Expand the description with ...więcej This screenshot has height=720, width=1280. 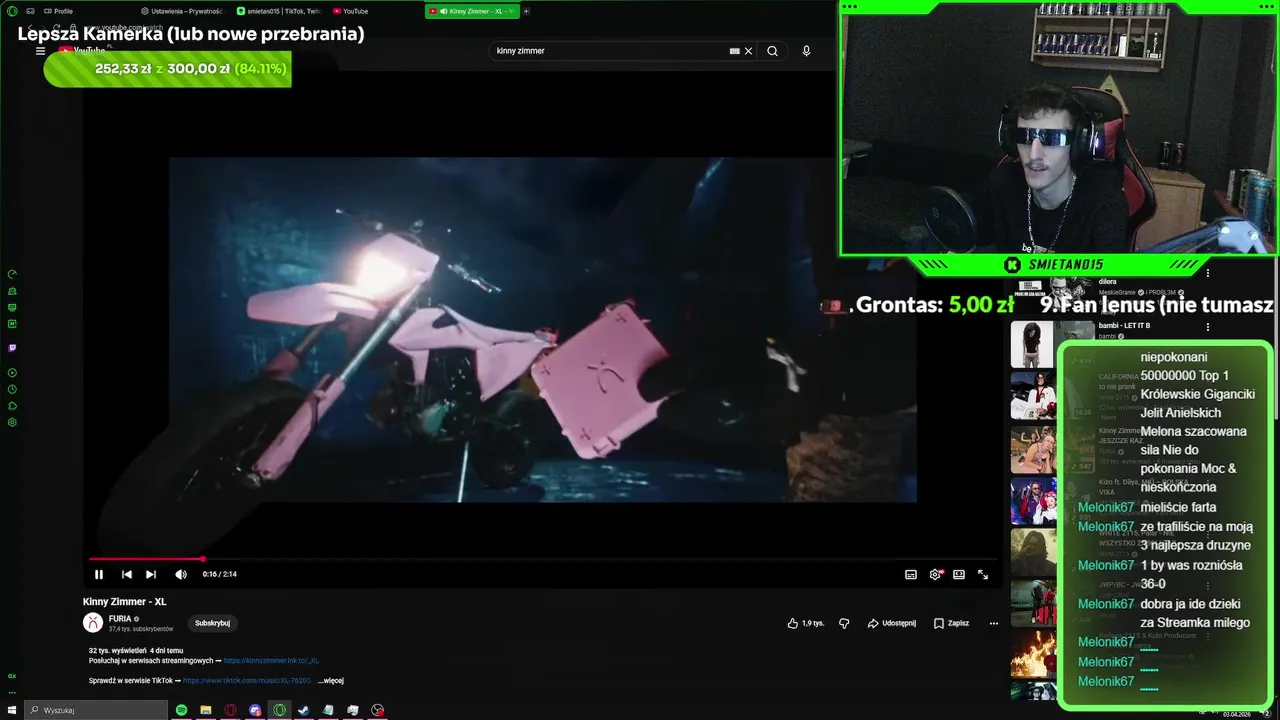331,681
